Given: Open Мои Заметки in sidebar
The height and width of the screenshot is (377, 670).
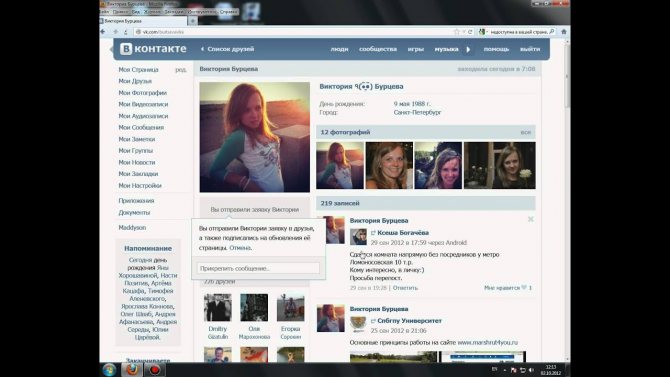Looking at the screenshot, I should (137, 139).
